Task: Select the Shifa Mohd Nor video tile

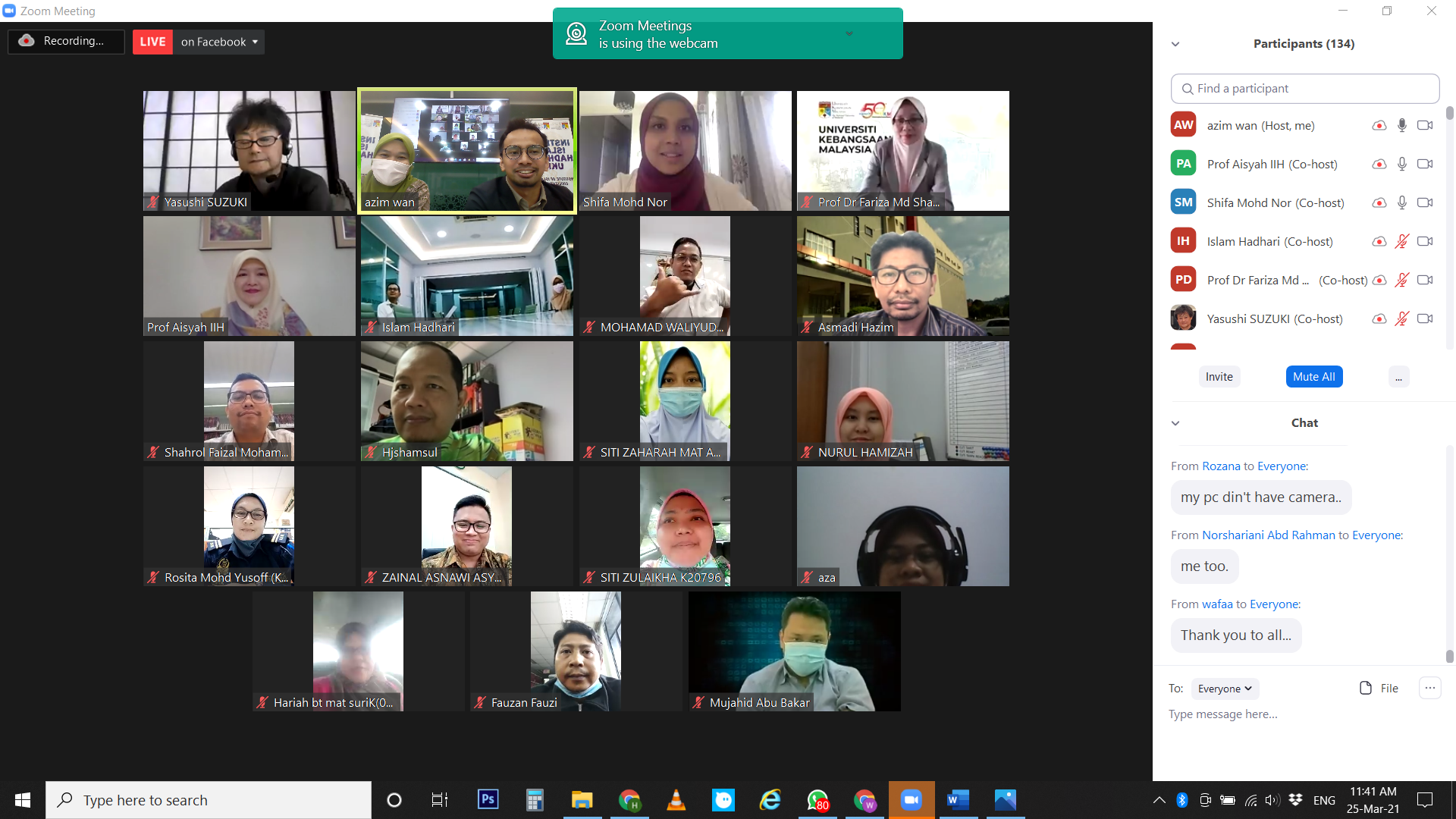Action: click(686, 151)
